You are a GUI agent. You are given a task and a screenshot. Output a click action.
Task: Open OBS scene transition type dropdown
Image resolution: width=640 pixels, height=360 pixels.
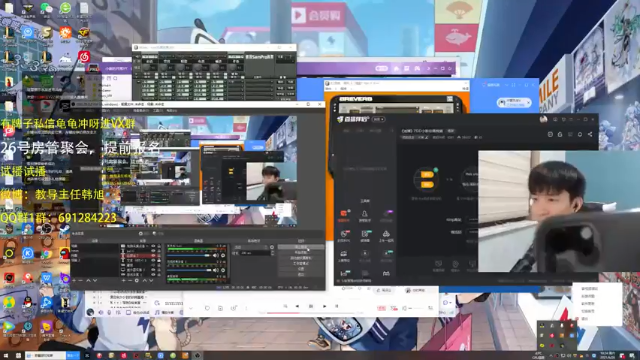pyautogui.click(x=251, y=247)
